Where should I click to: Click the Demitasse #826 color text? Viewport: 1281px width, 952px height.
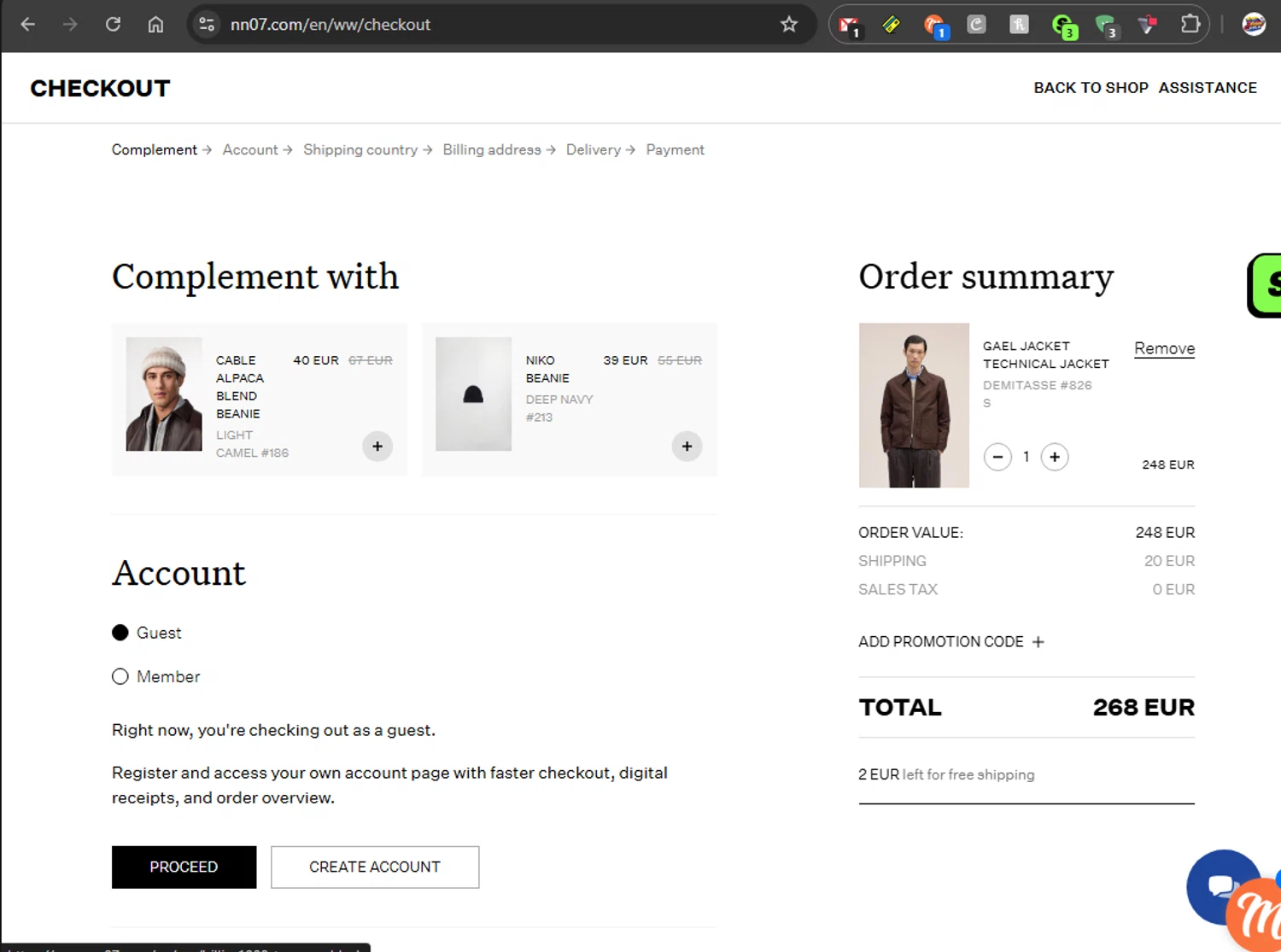[1037, 385]
